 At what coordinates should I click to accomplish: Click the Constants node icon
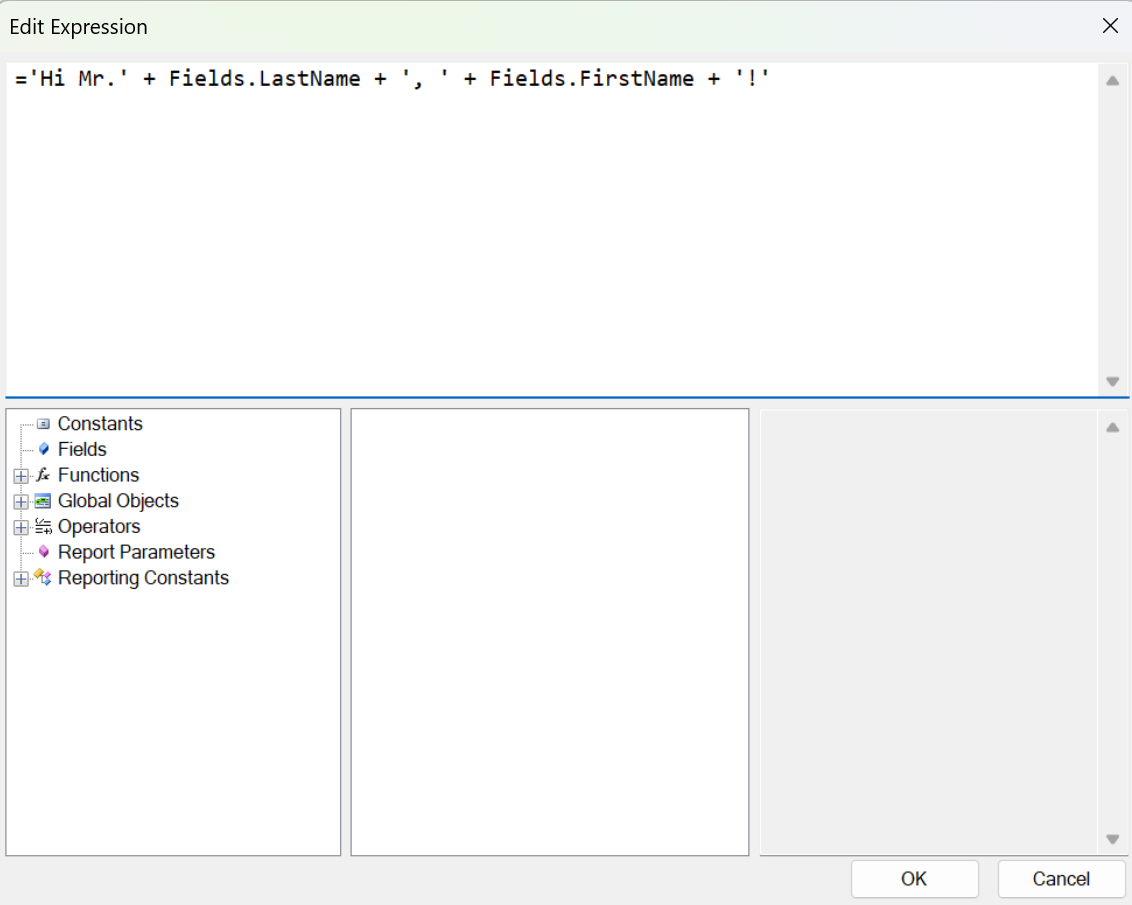point(42,423)
